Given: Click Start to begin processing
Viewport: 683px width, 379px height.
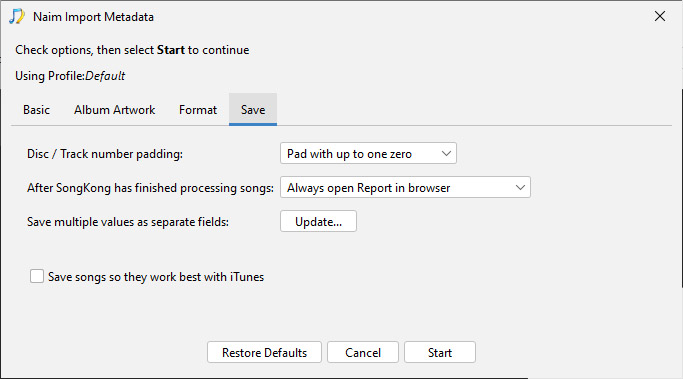Looking at the screenshot, I should 440,352.
